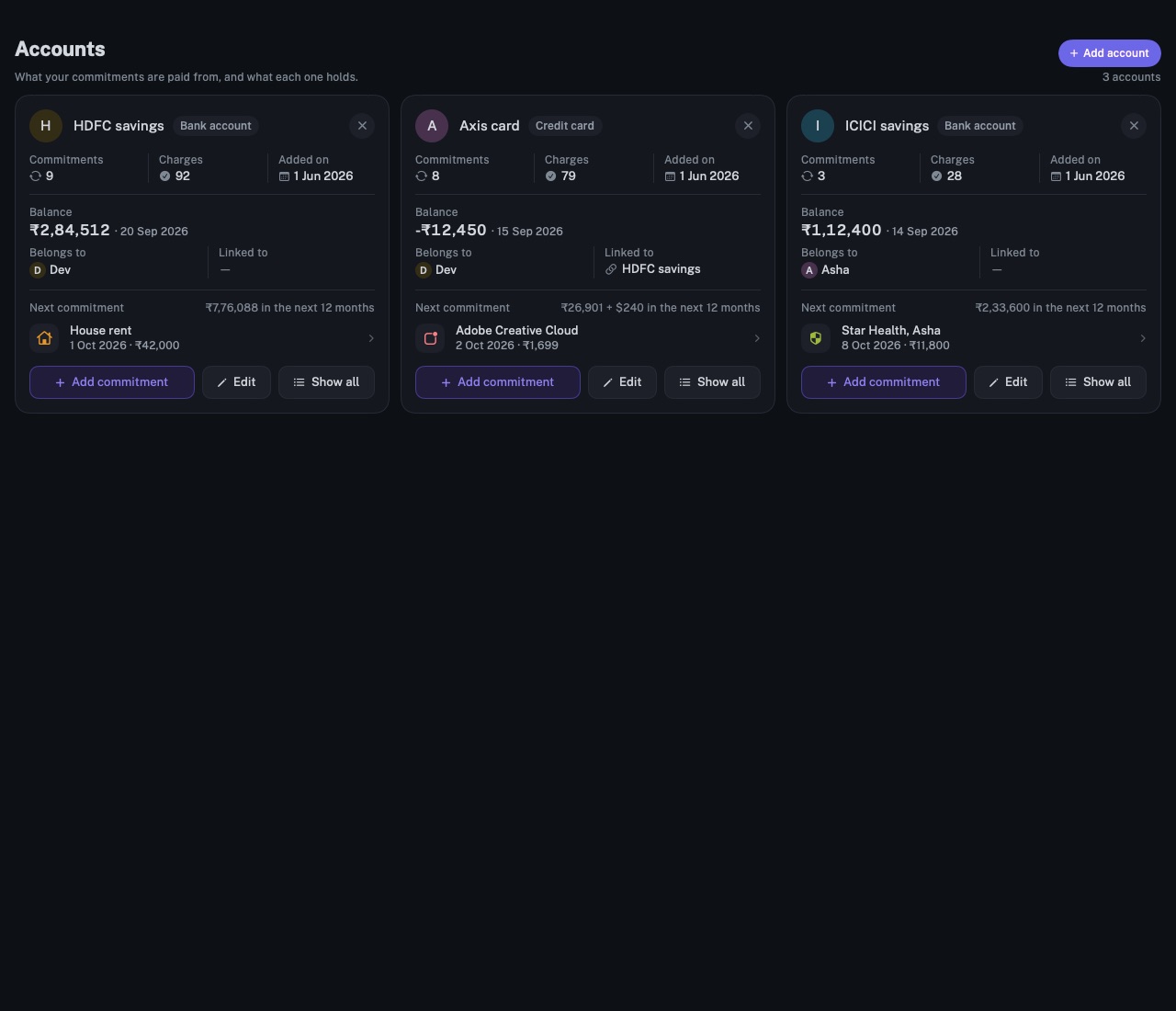Click the Dev owner avatar on HDFC savings
The height and width of the screenshot is (1011, 1176).
coord(38,270)
